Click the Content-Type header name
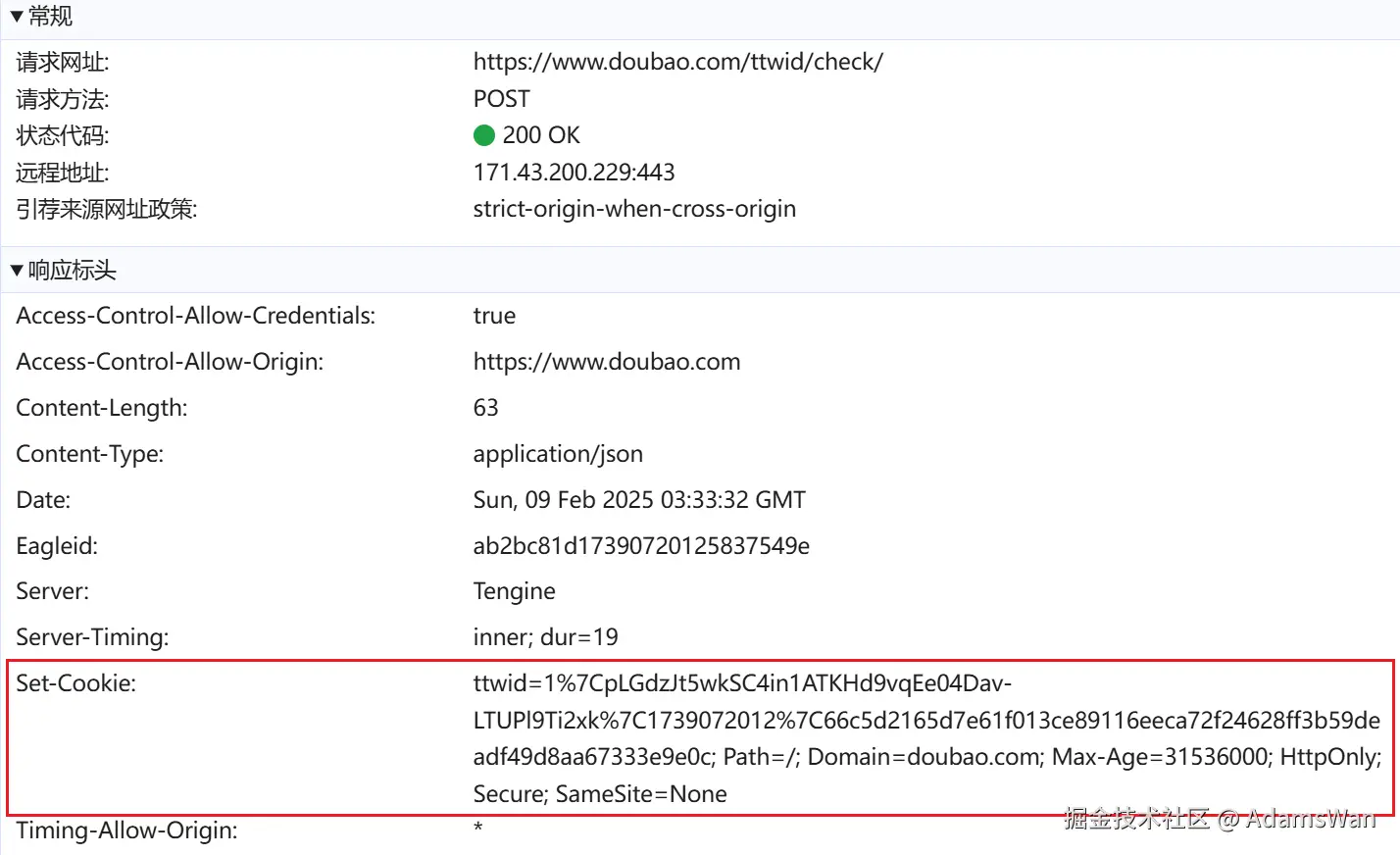The height and width of the screenshot is (855, 1400). tap(90, 454)
